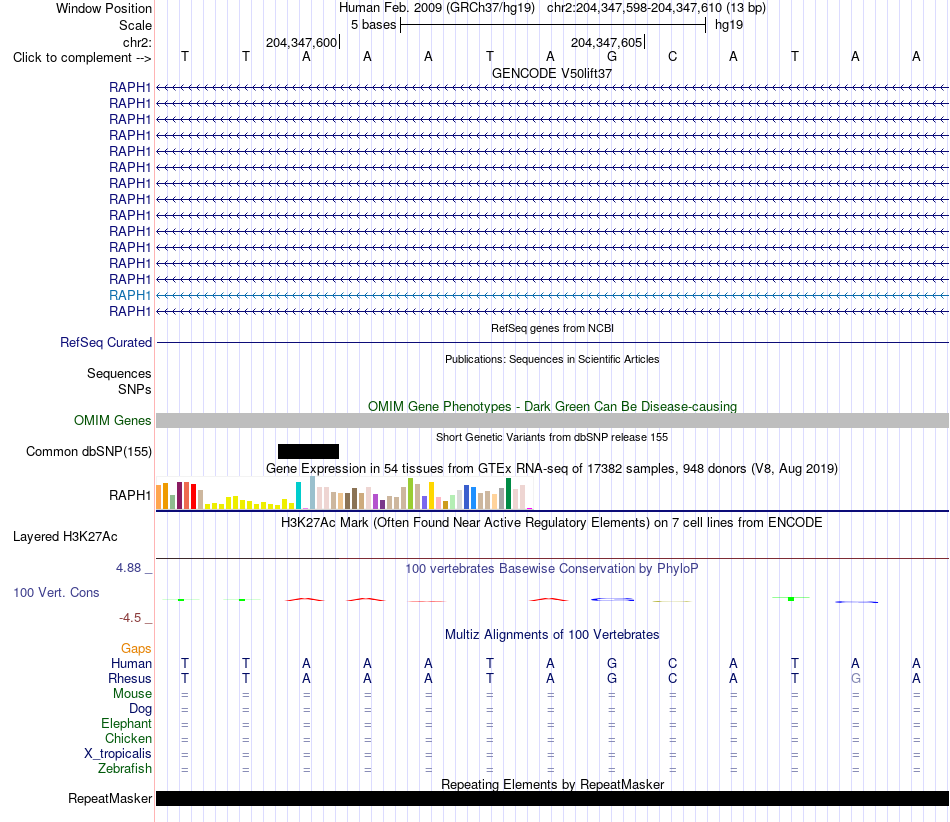
Task: Click the Layered H3K27Ac track label
Action: [x=65, y=537]
